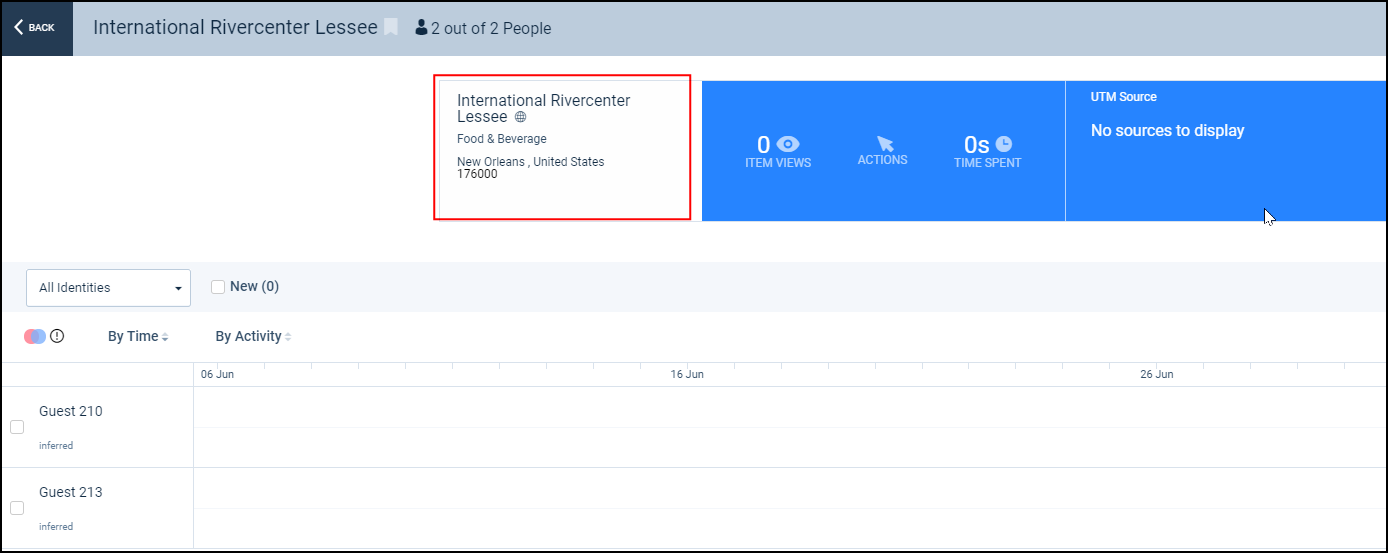The height and width of the screenshot is (553, 1388).
Task: Click the bookmark icon beside account title
Action: pyautogui.click(x=391, y=28)
